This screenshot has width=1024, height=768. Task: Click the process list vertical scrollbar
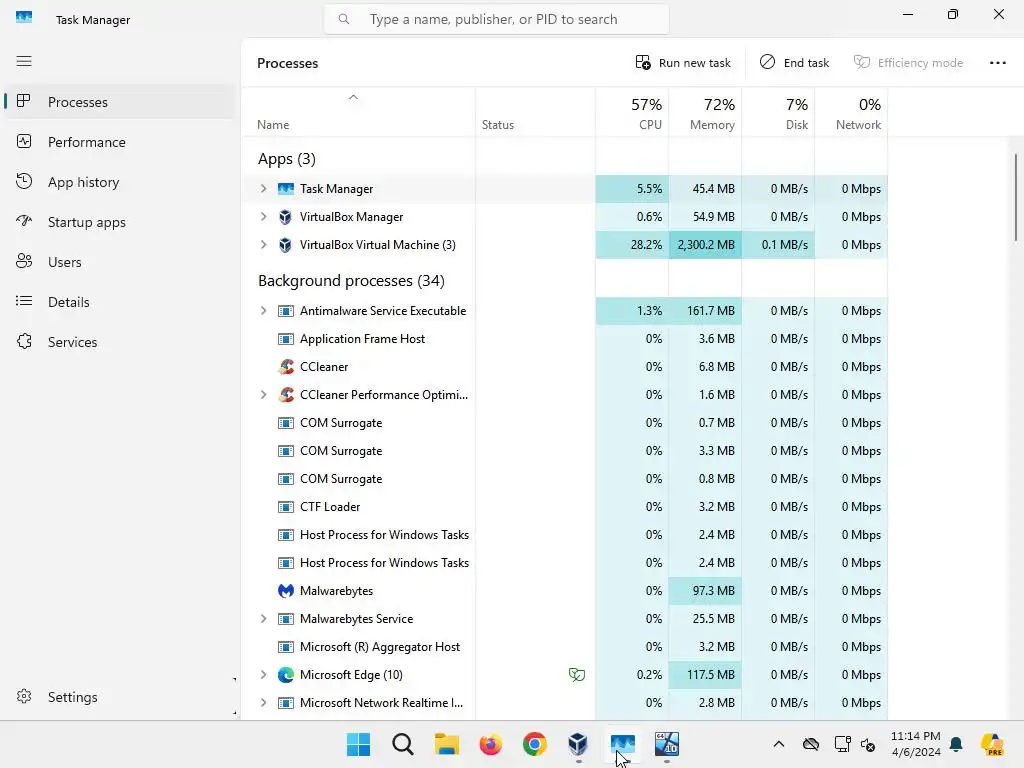[1016, 197]
